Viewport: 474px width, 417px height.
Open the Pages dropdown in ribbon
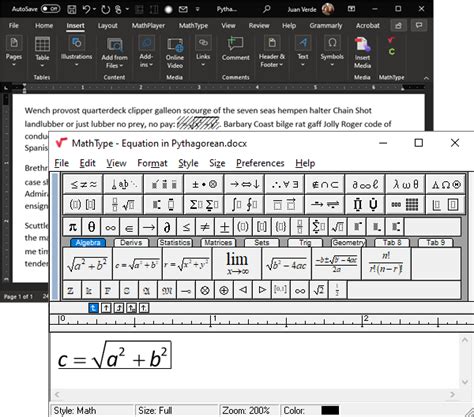[x=14, y=52]
